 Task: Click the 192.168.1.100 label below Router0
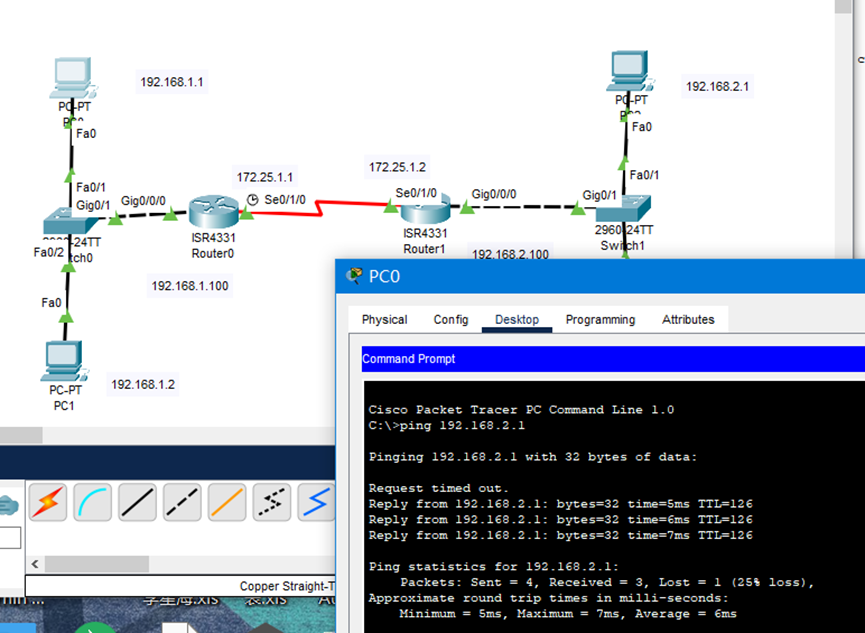tap(190, 286)
